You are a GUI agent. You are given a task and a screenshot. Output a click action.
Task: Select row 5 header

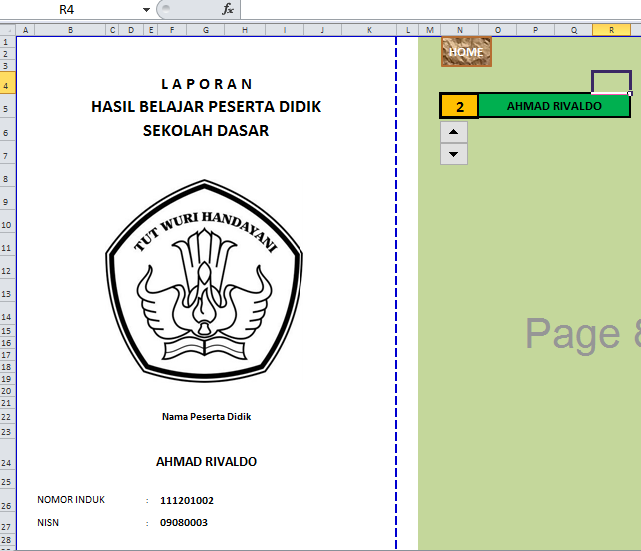[7, 106]
